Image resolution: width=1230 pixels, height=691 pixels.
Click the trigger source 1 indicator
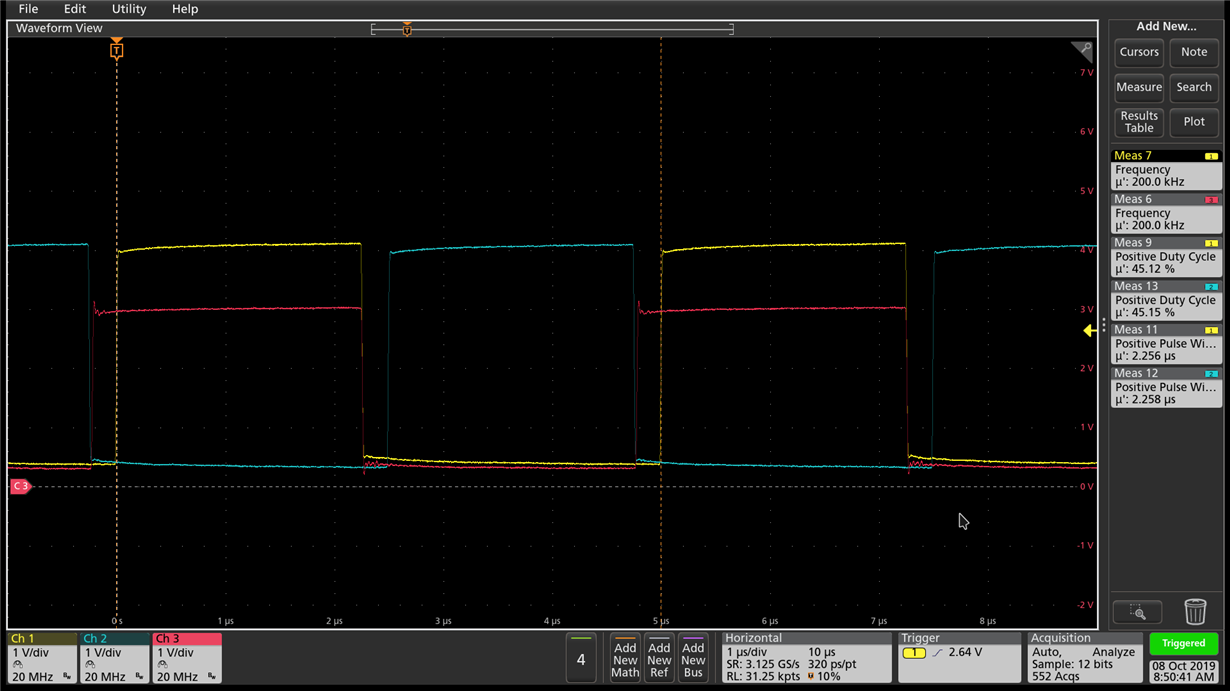click(x=914, y=652)
